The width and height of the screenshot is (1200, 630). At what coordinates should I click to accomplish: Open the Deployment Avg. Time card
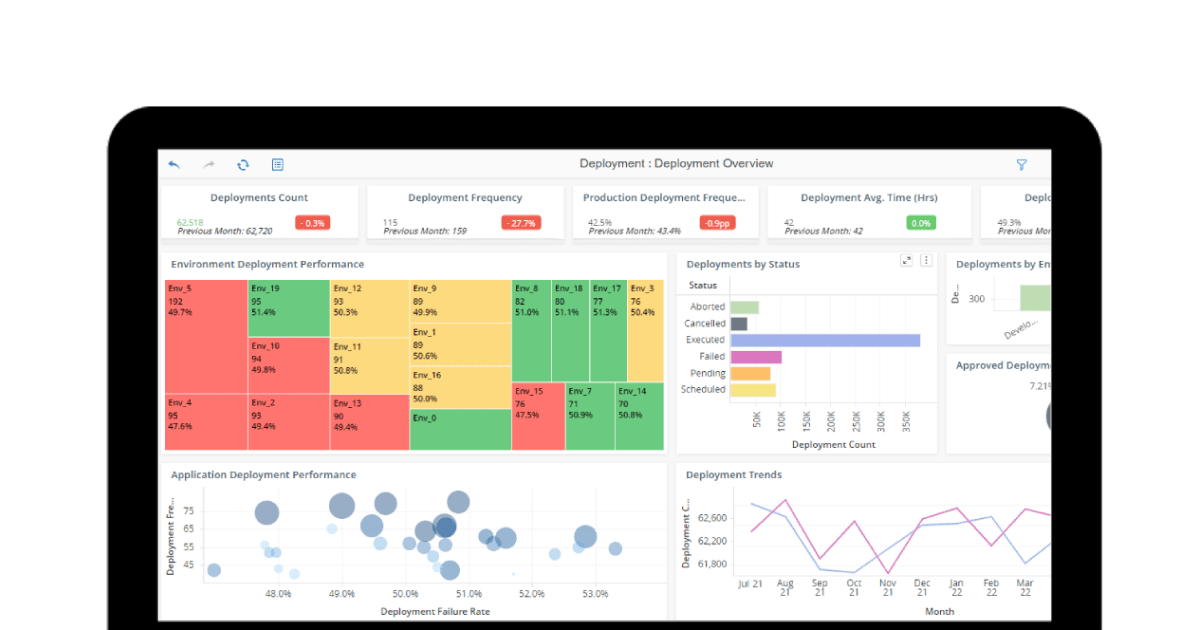[x=869, y=212]
